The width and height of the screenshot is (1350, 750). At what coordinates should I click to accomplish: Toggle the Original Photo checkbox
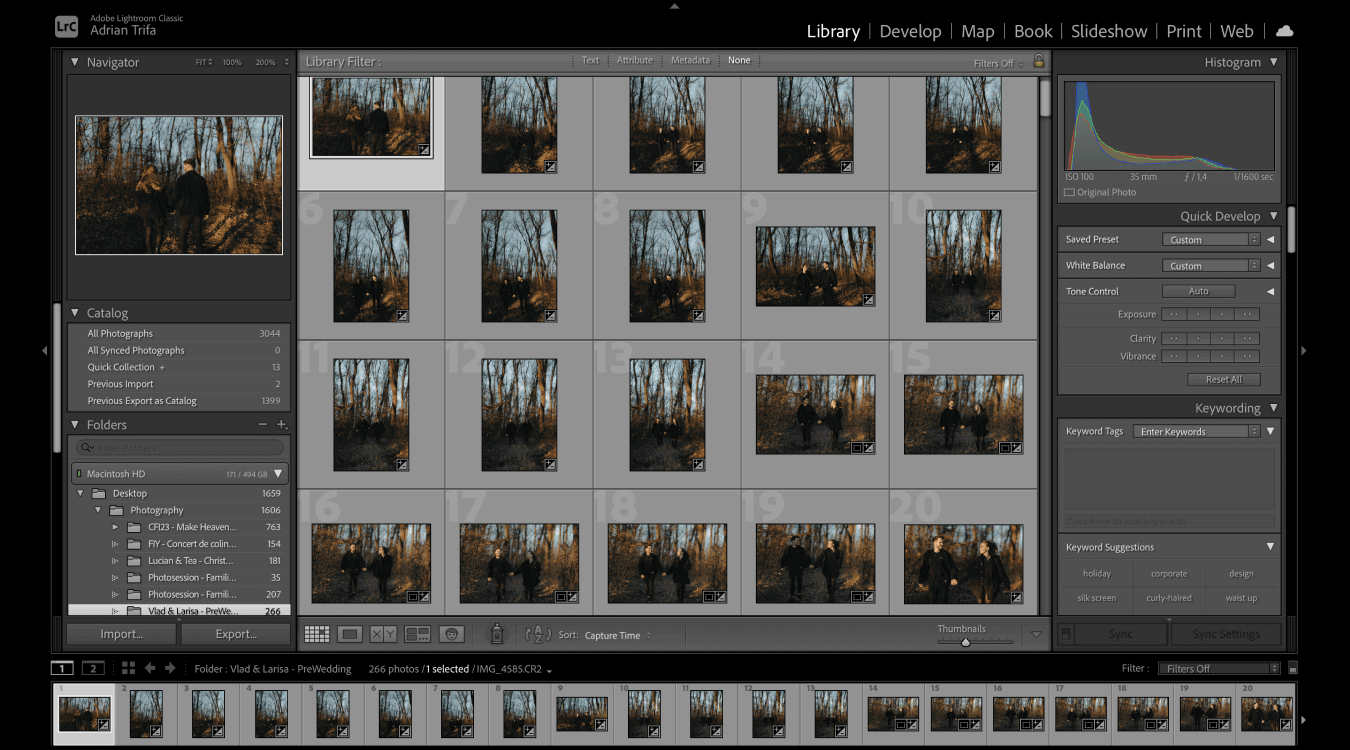click(1069, 192)
